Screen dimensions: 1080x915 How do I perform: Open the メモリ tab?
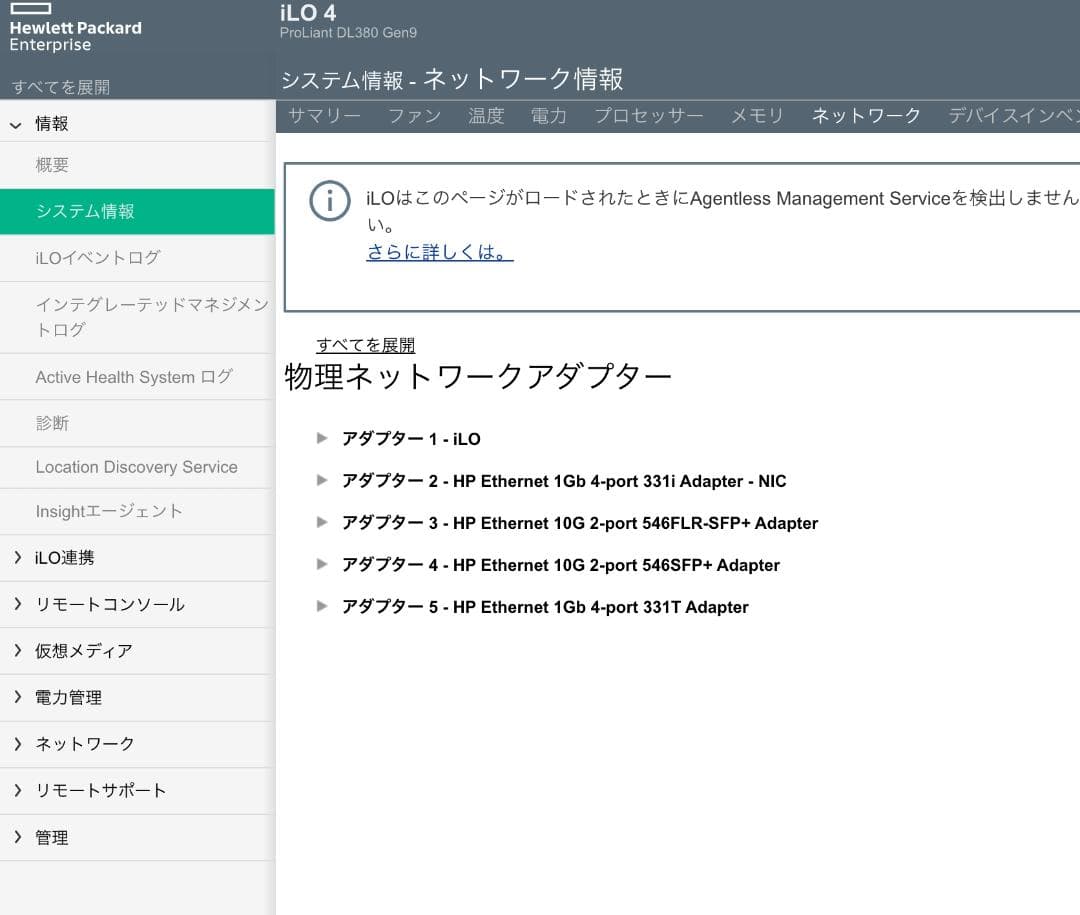point(757,115)
